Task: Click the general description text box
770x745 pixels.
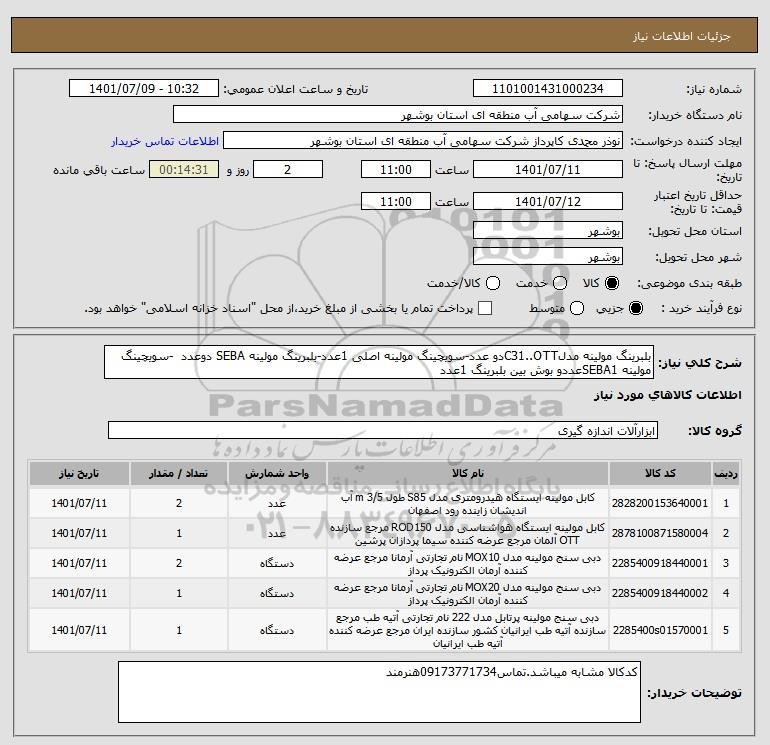Action: 379,362
